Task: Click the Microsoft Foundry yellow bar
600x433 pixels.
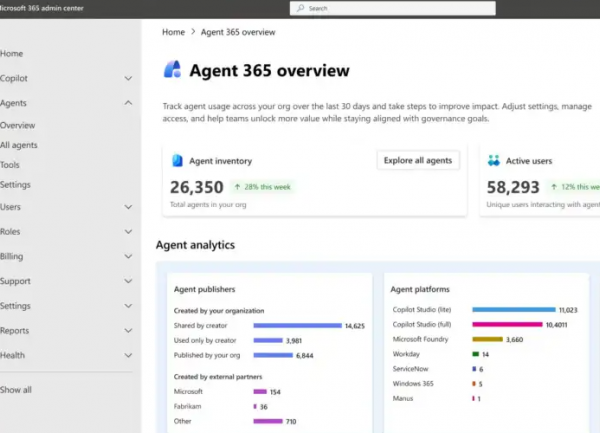Action: pyautogui.click(x=487, y=339)
